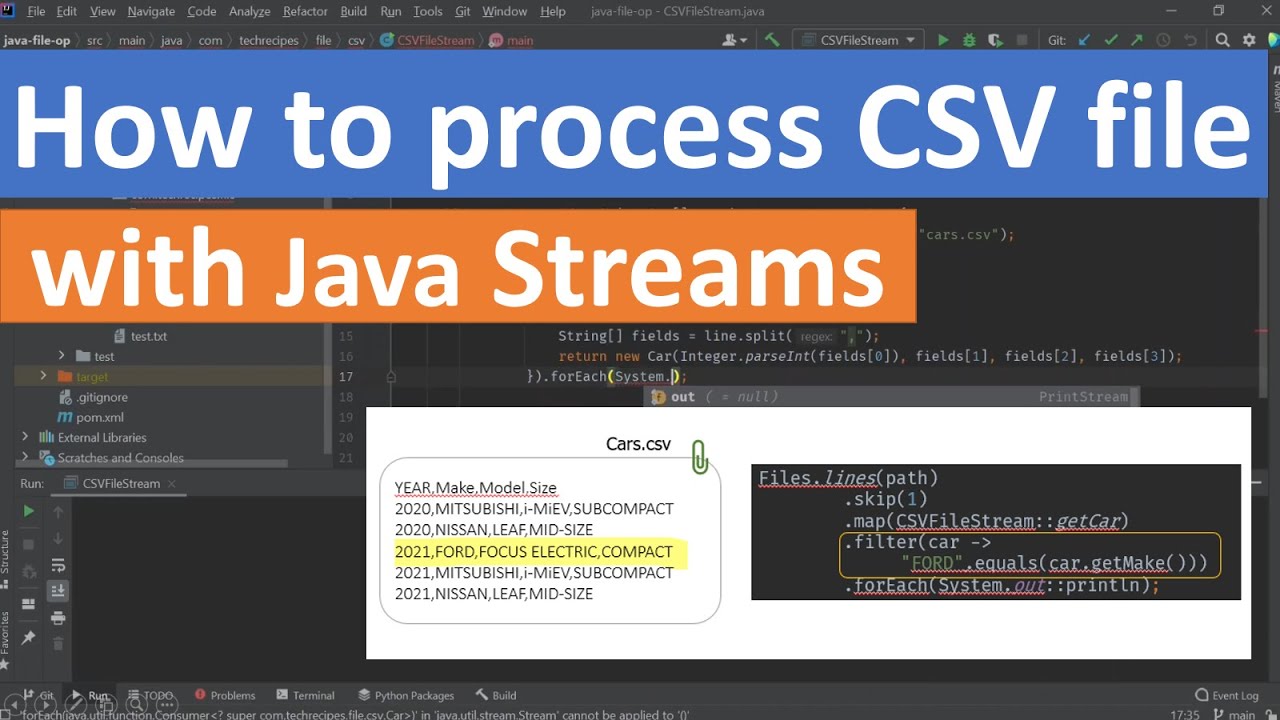Switch to the Terminal tool window tab

(305, 695)
